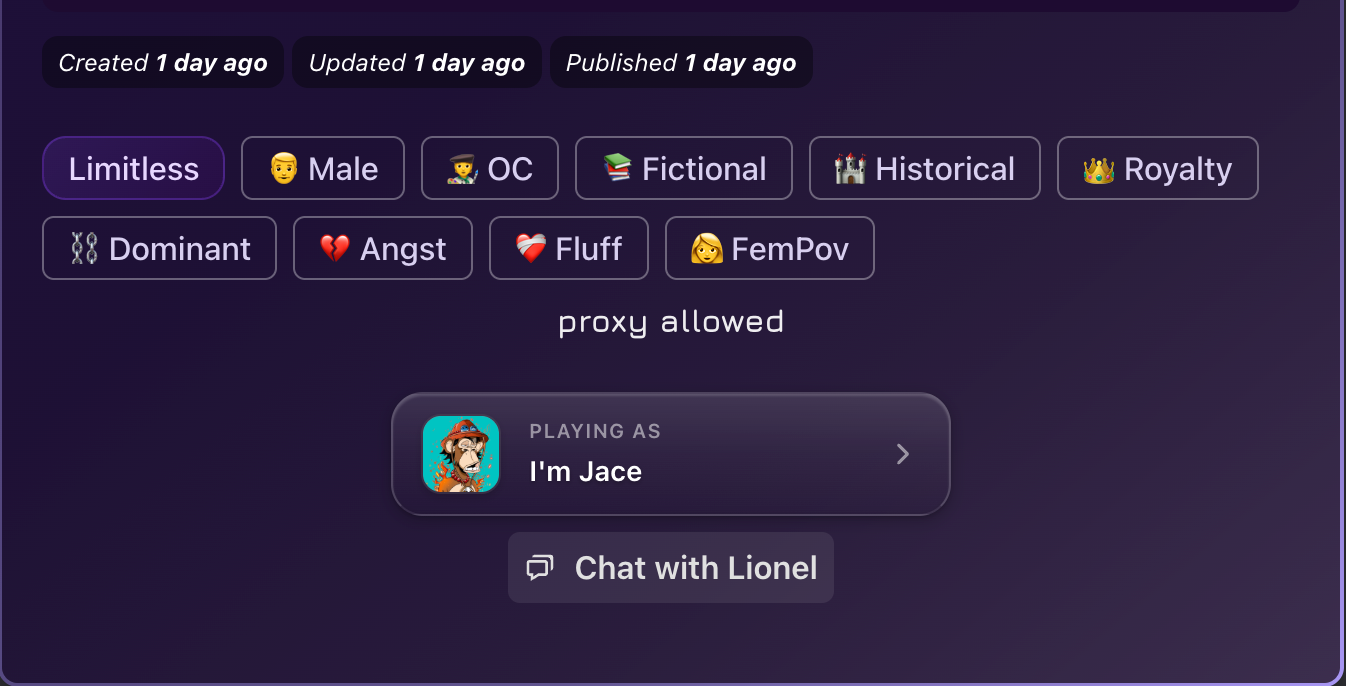Click the crown icon on Royalty tag
This screenshot has width=1346, height=686.
click(x=1099, y=169)
